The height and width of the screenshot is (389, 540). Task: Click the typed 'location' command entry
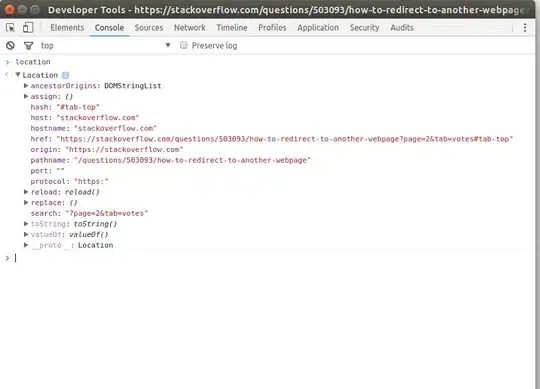(33, 62)
